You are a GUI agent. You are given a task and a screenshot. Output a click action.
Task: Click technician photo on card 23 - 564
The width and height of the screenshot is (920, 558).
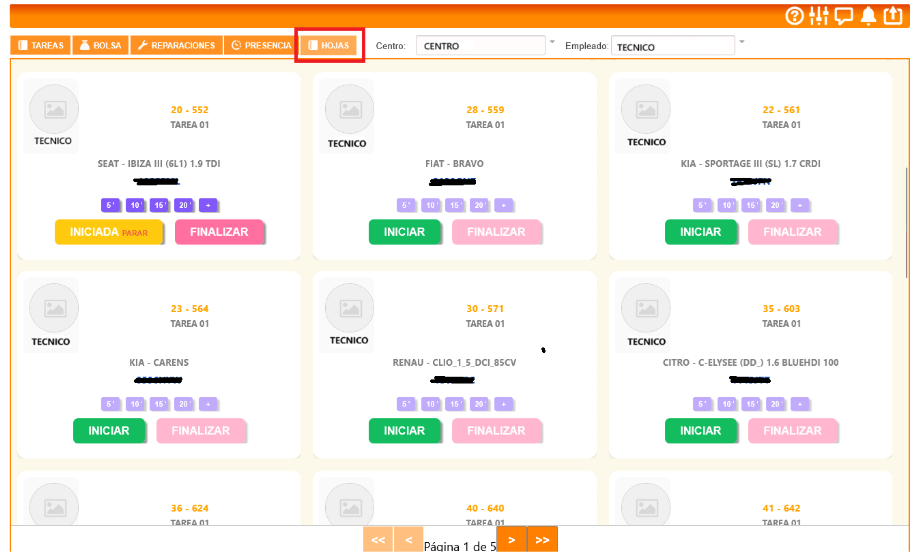[54, 308]
